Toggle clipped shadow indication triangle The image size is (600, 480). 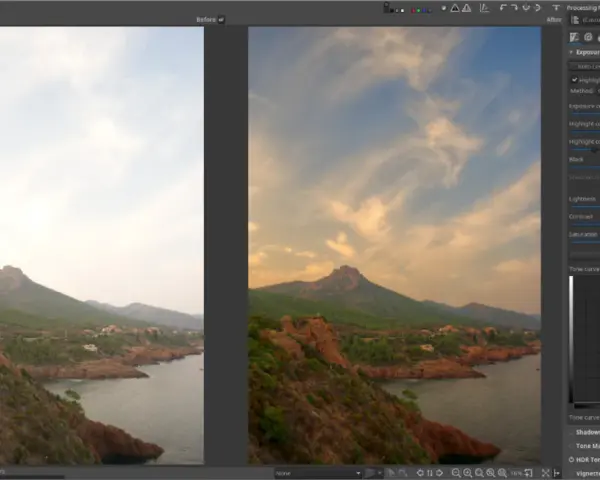[455, 8]
